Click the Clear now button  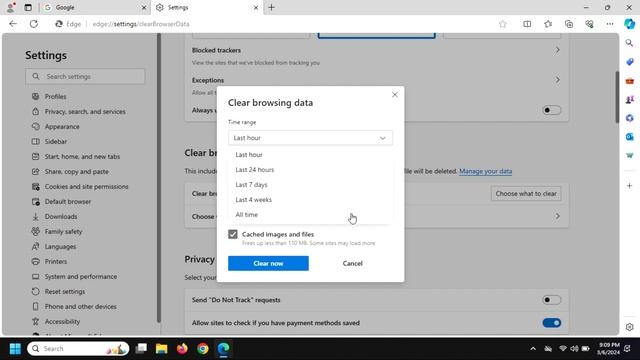point(268,263)
